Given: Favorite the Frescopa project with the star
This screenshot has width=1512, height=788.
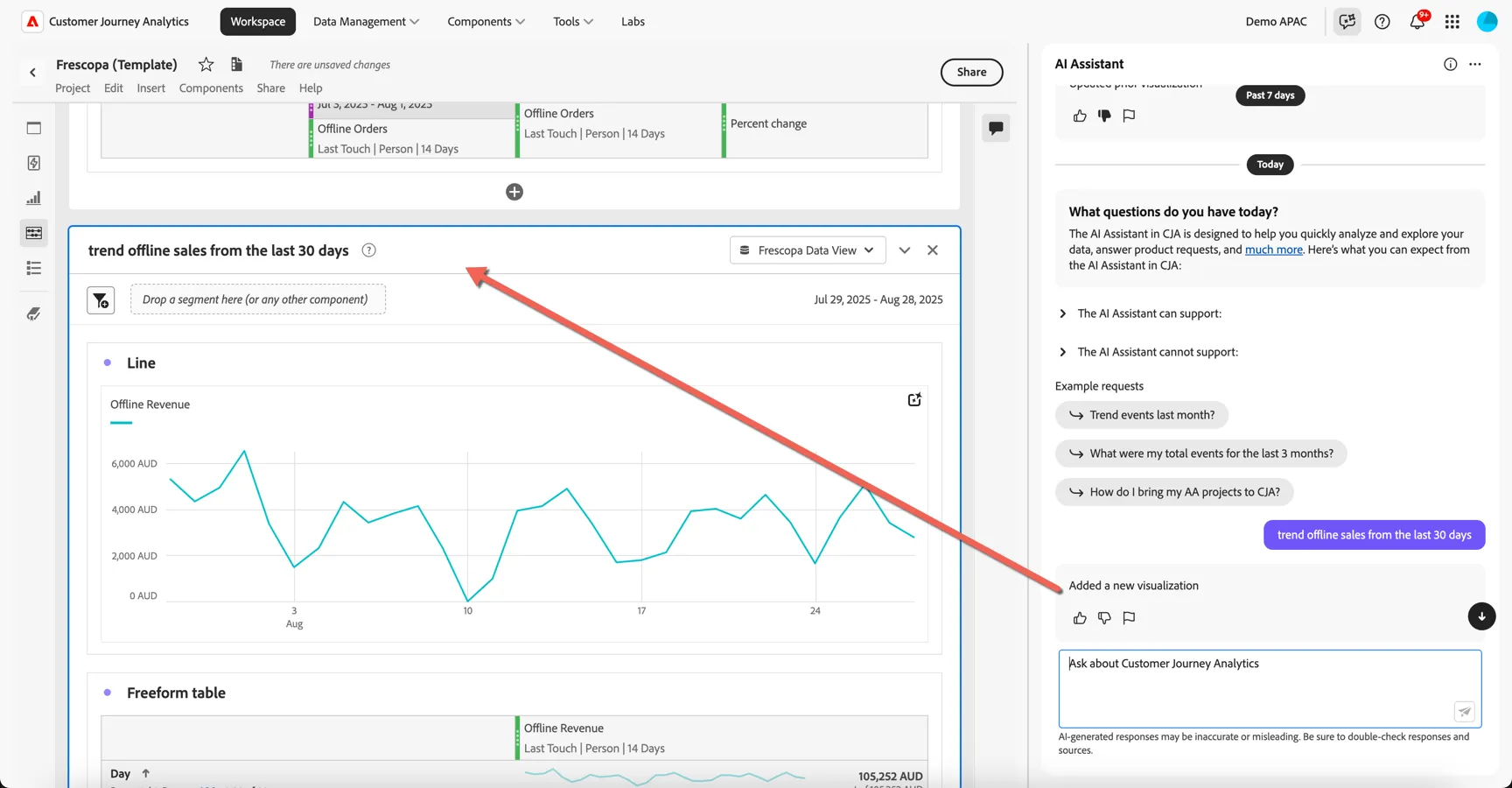Looking at the screenshot, I should click(x=206, y=64).
